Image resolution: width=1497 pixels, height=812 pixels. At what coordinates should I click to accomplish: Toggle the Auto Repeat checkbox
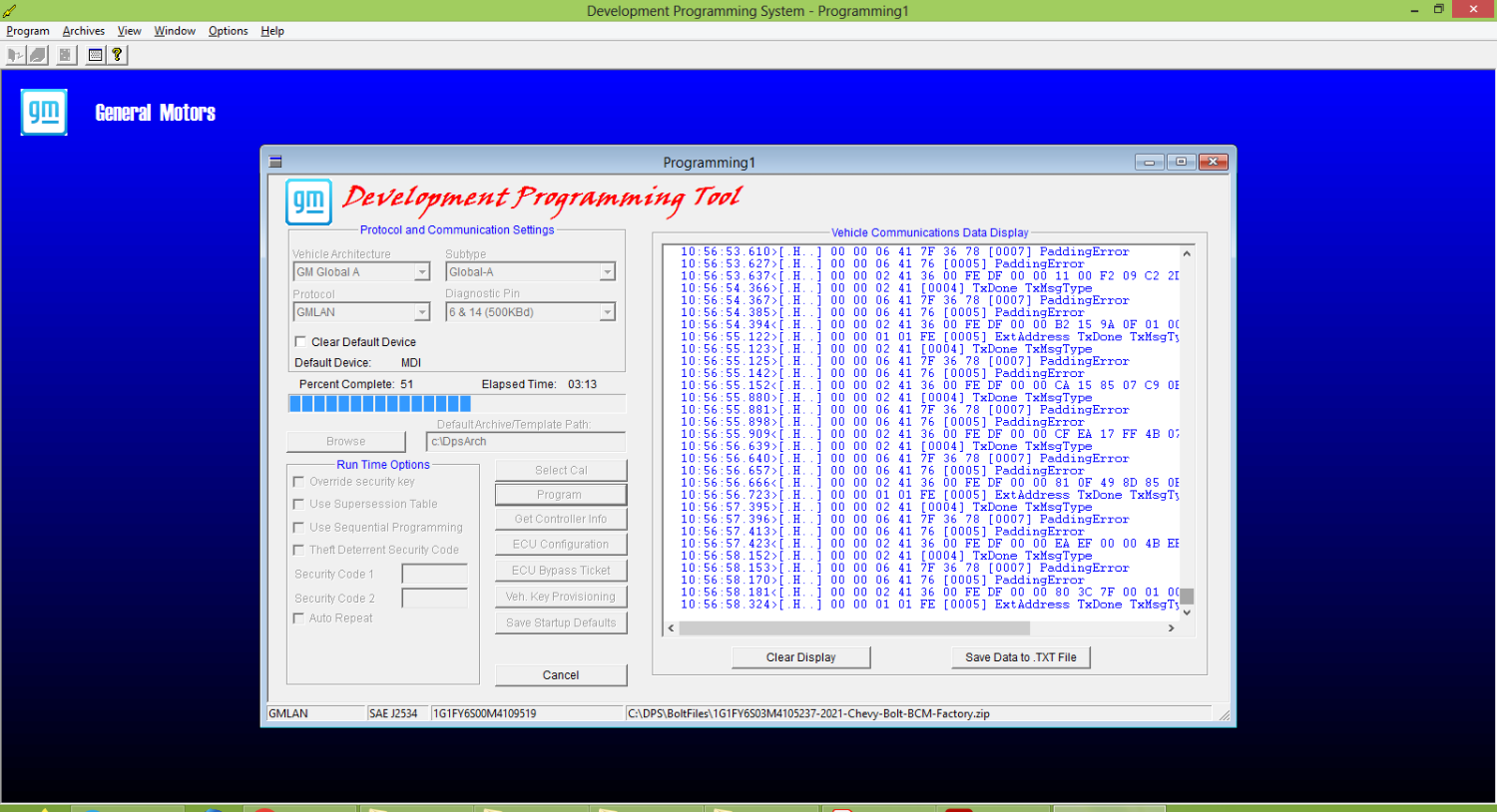click(x=298, y=618)
